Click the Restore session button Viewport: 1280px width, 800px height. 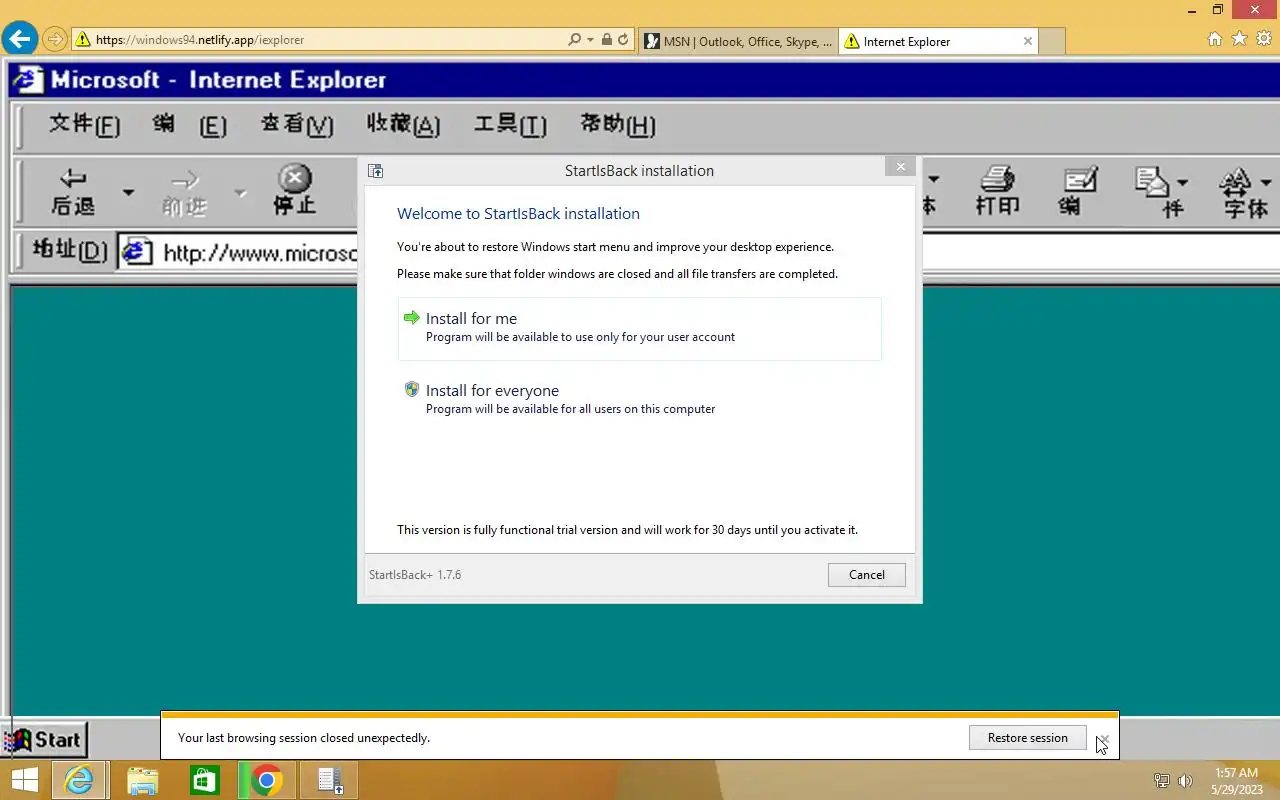pyautogui.click(x=1028, y=738)
